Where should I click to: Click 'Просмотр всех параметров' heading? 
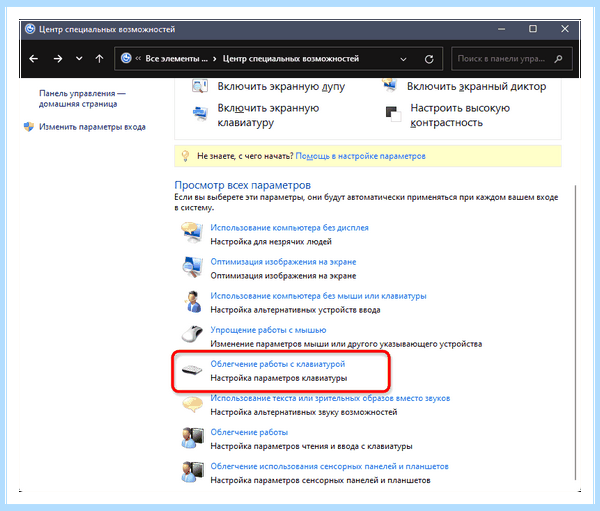coord(243,185)
